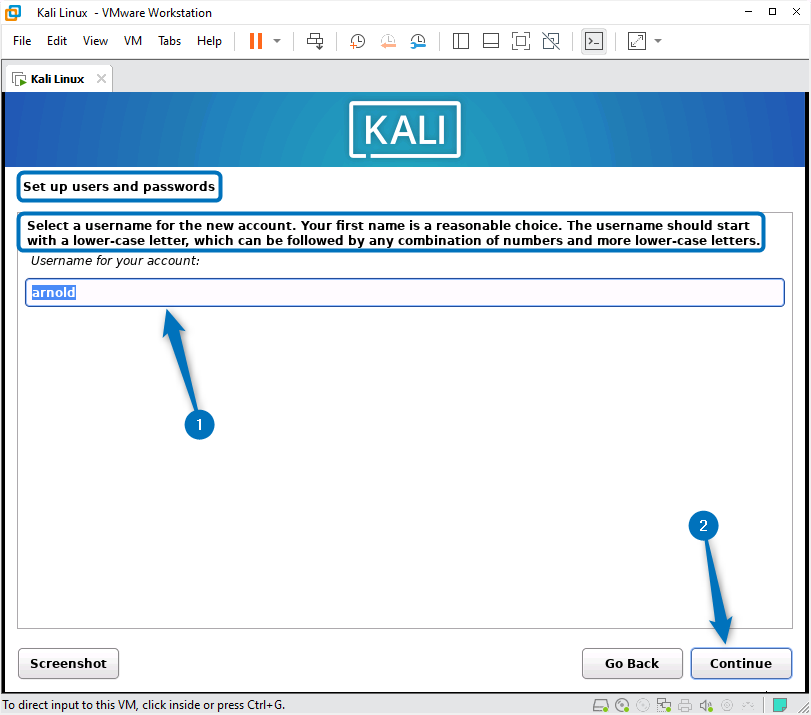
Task: Toggle the library panel visibility
Action: pos(460,41)
